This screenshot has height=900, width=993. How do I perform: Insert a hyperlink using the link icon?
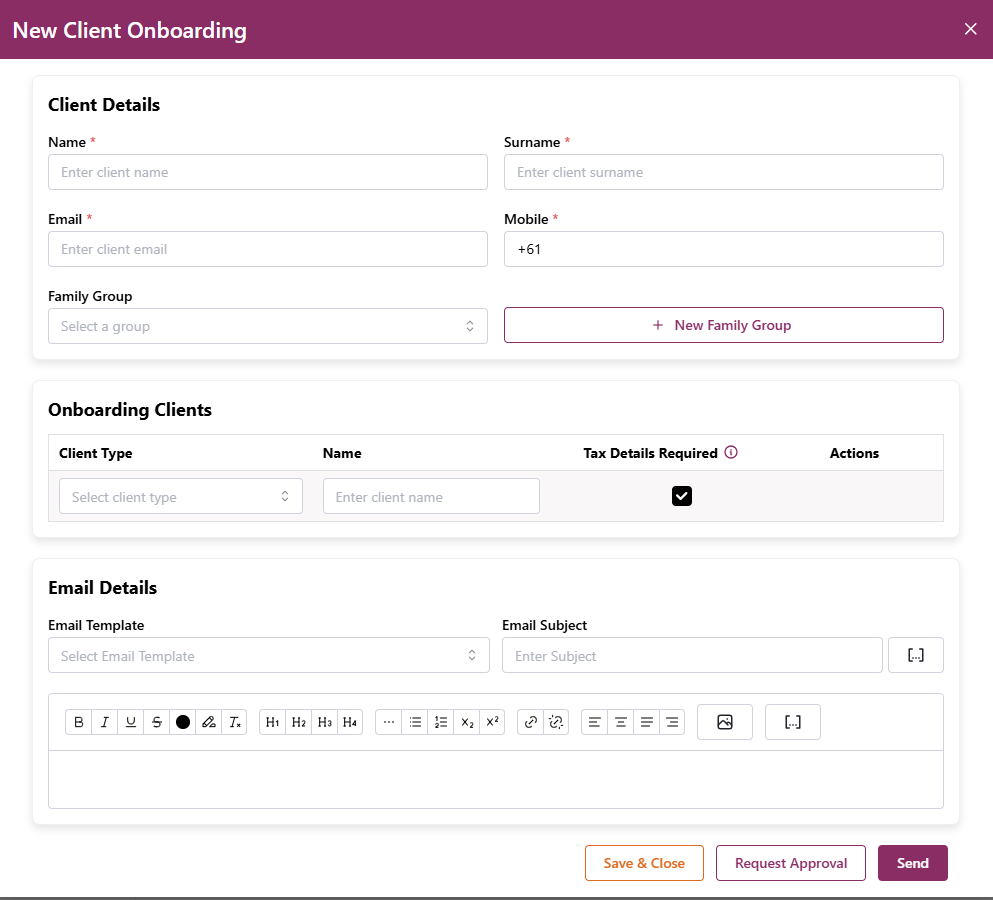[531, 722]
